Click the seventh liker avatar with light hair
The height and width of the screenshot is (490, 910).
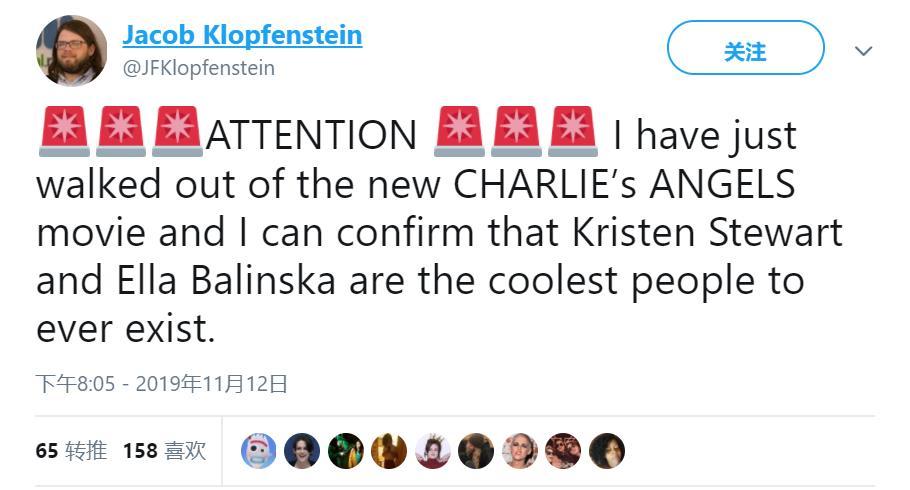(520, 452)
